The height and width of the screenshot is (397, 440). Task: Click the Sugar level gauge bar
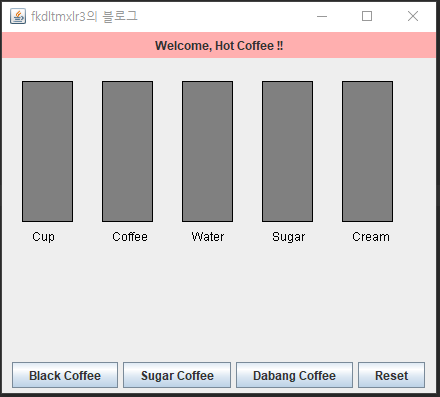coord(287,151)
